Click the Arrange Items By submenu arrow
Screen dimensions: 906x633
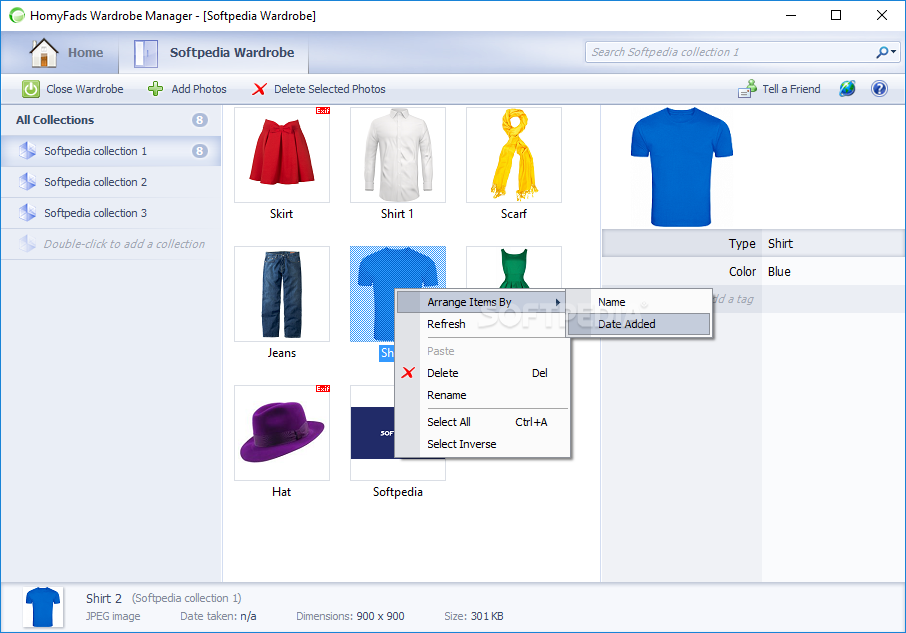(558, 302)
